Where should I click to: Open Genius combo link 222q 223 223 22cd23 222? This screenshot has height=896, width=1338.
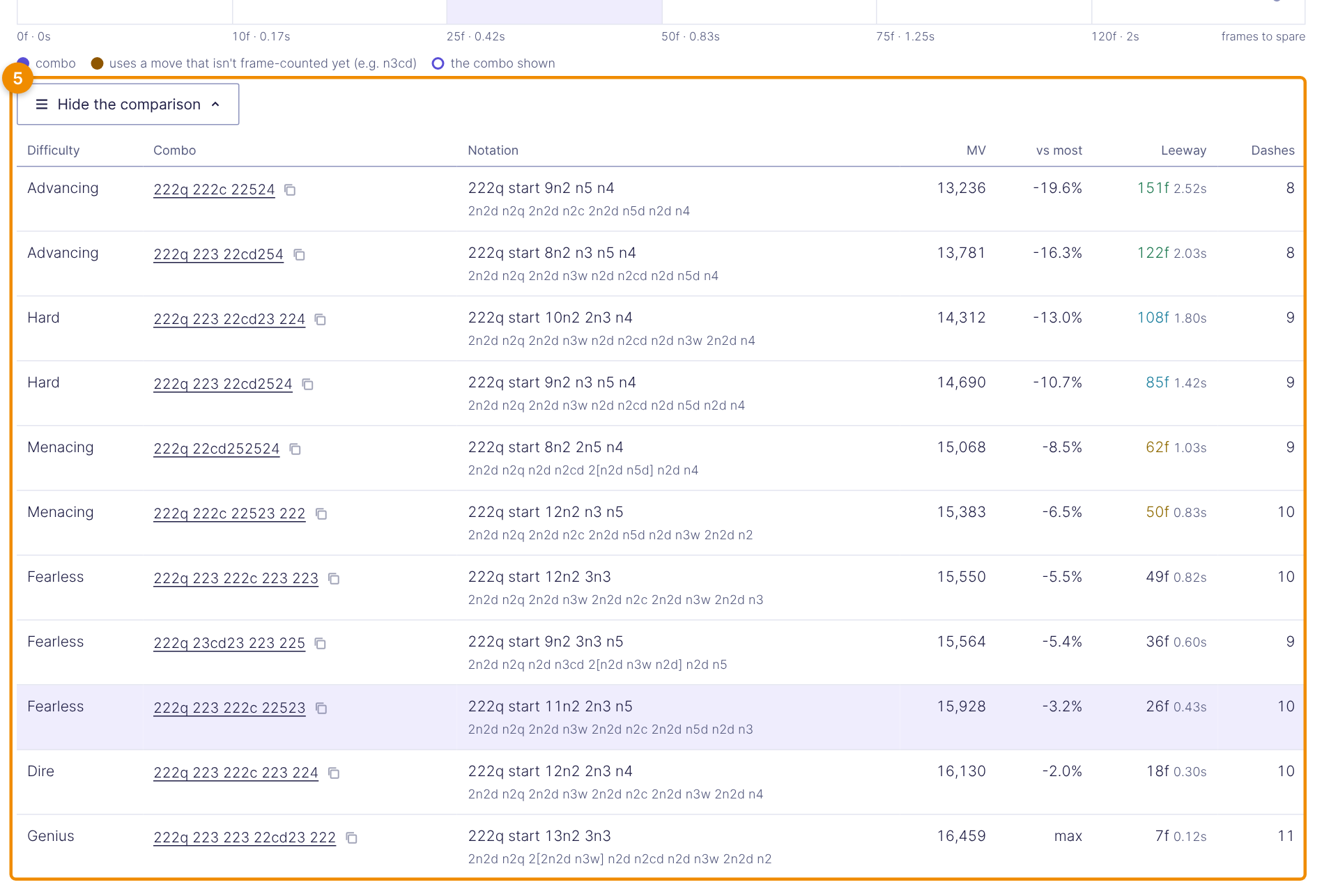click(x=245, y=837)
